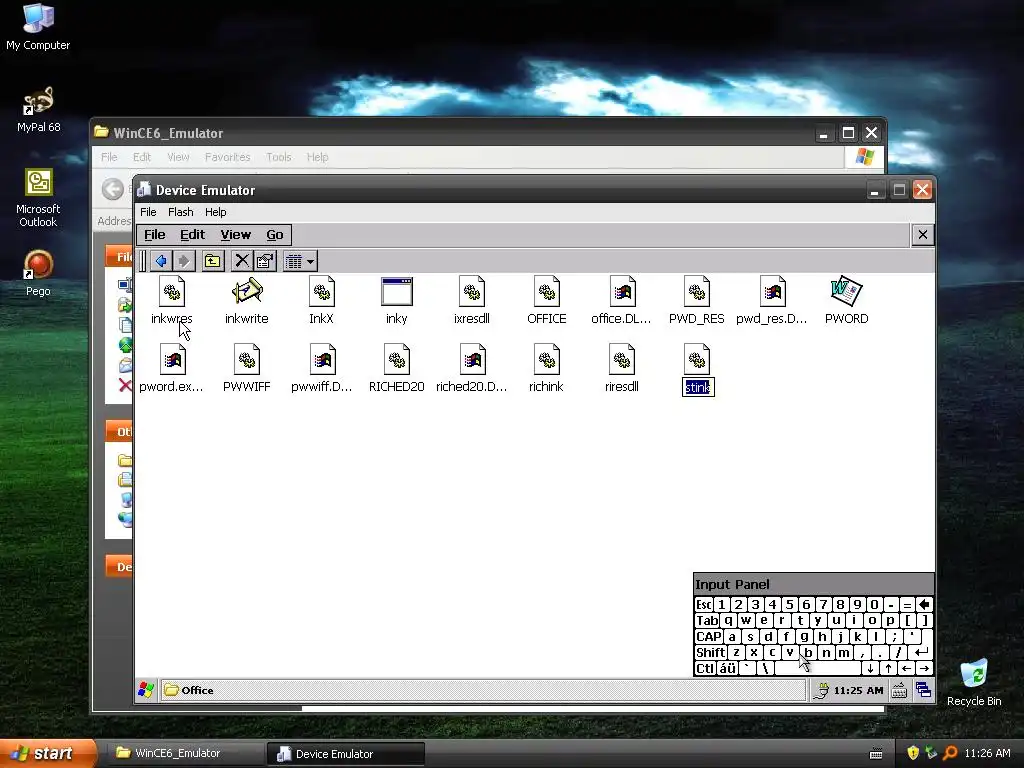This screenshot has width=1024, height=768.
Task: Click Device Emulator taskbar button
Action: click(x=346, y=754)
